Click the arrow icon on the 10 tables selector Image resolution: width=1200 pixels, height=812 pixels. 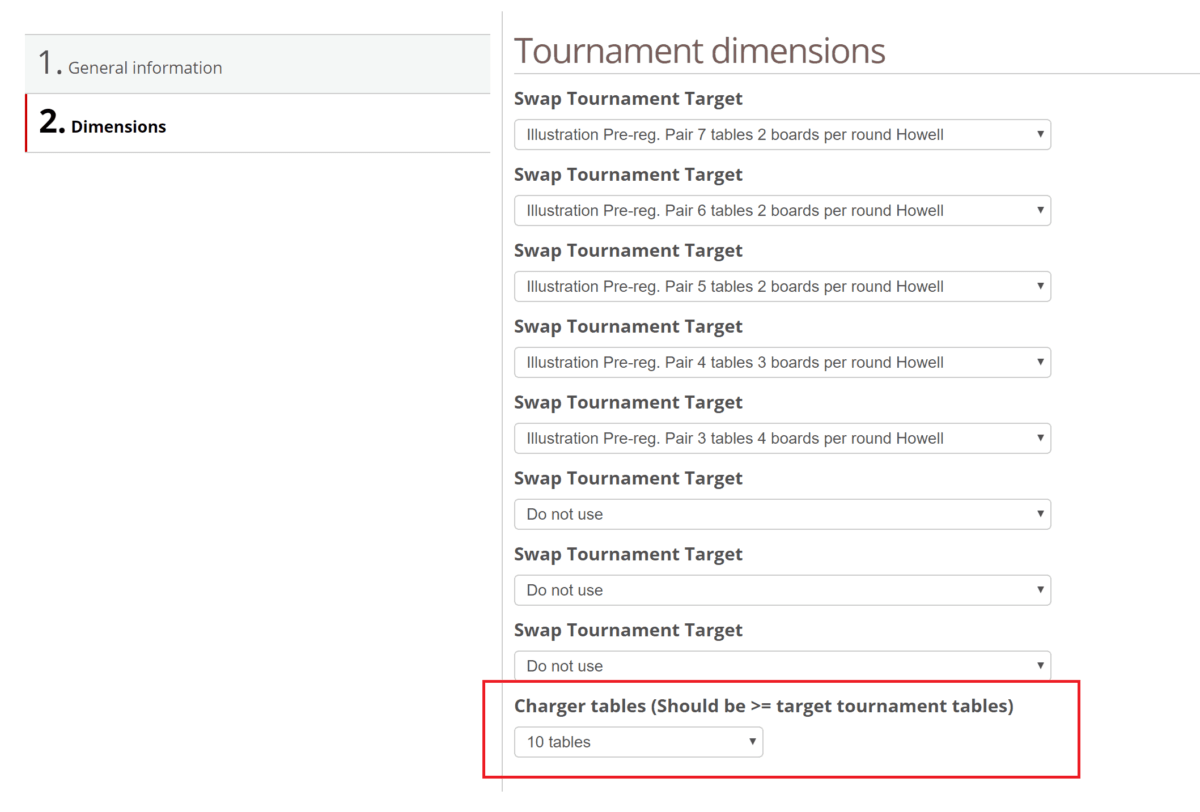(x=752, y=742)
